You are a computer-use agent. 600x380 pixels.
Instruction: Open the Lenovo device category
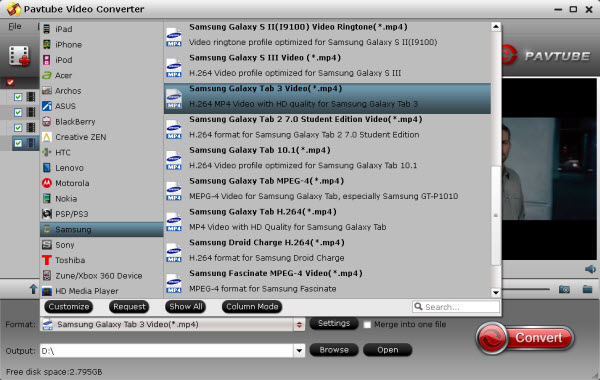[x=101, y=168]
